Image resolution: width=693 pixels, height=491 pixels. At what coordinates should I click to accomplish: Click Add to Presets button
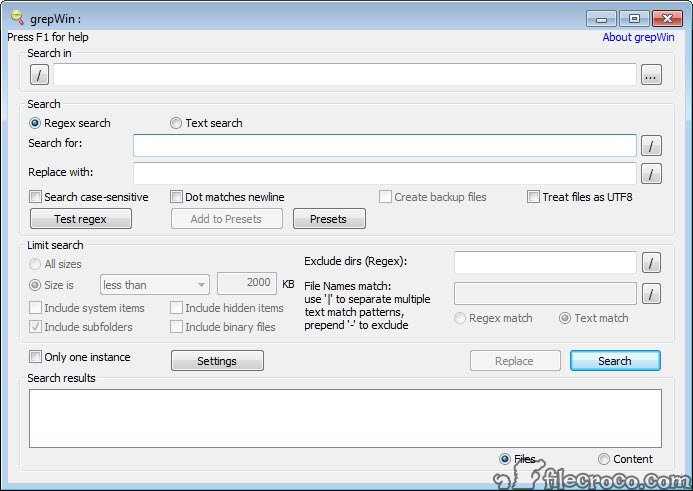[x=227, y=219]
